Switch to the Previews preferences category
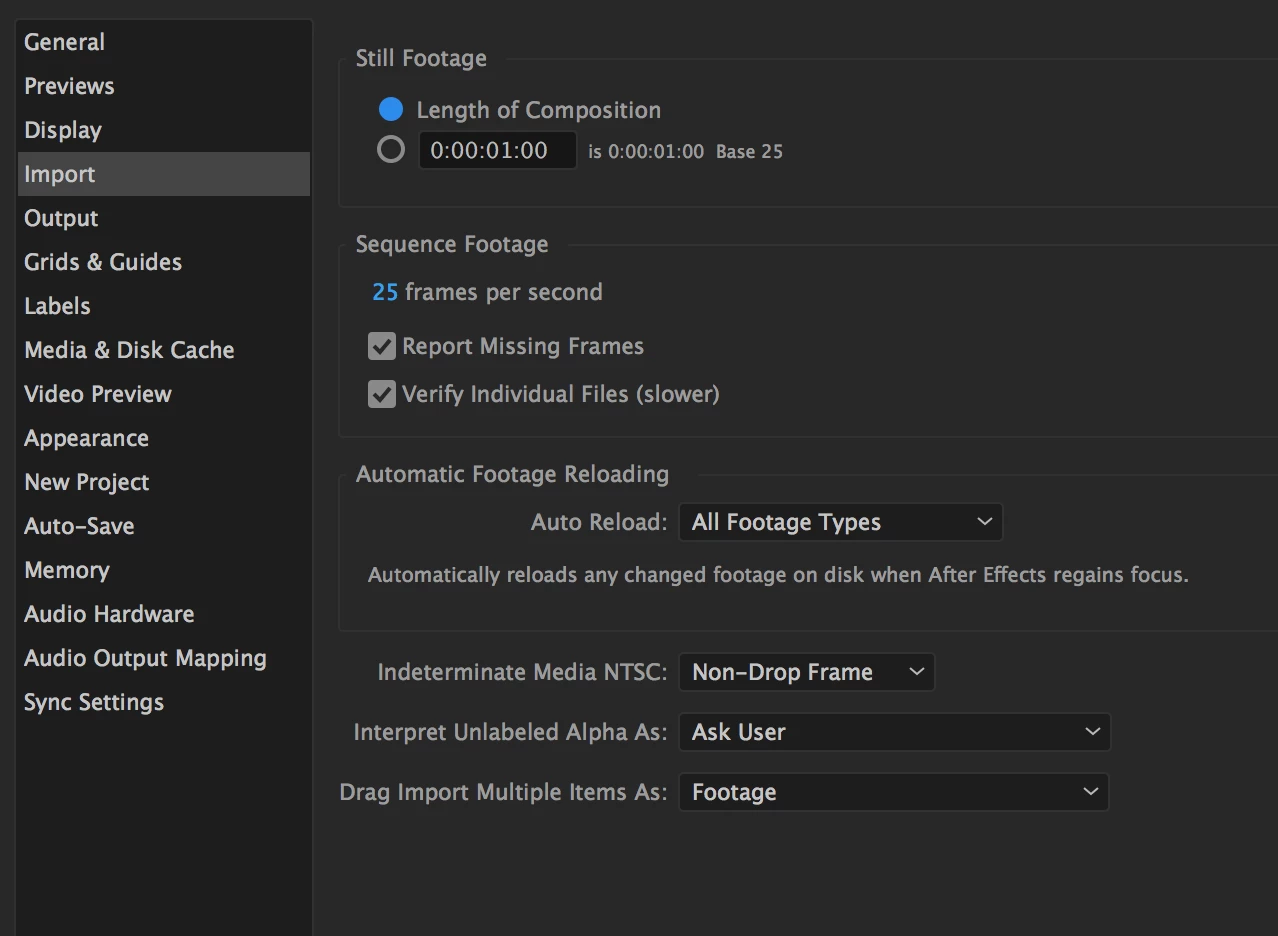 [x=69, y=86]
